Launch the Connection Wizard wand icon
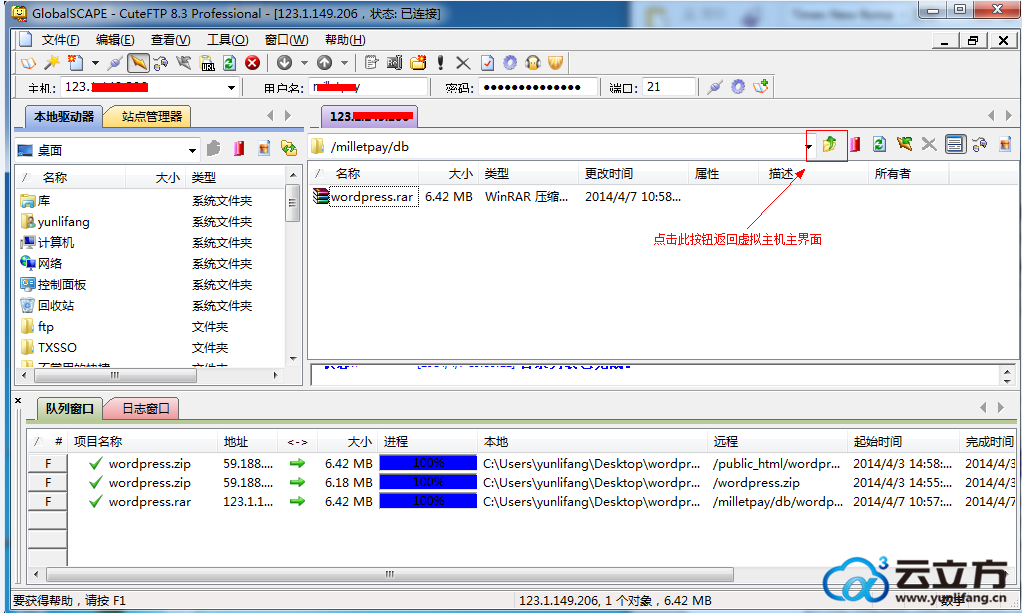The image size is (1022, 613). click(x=51, y=63)
